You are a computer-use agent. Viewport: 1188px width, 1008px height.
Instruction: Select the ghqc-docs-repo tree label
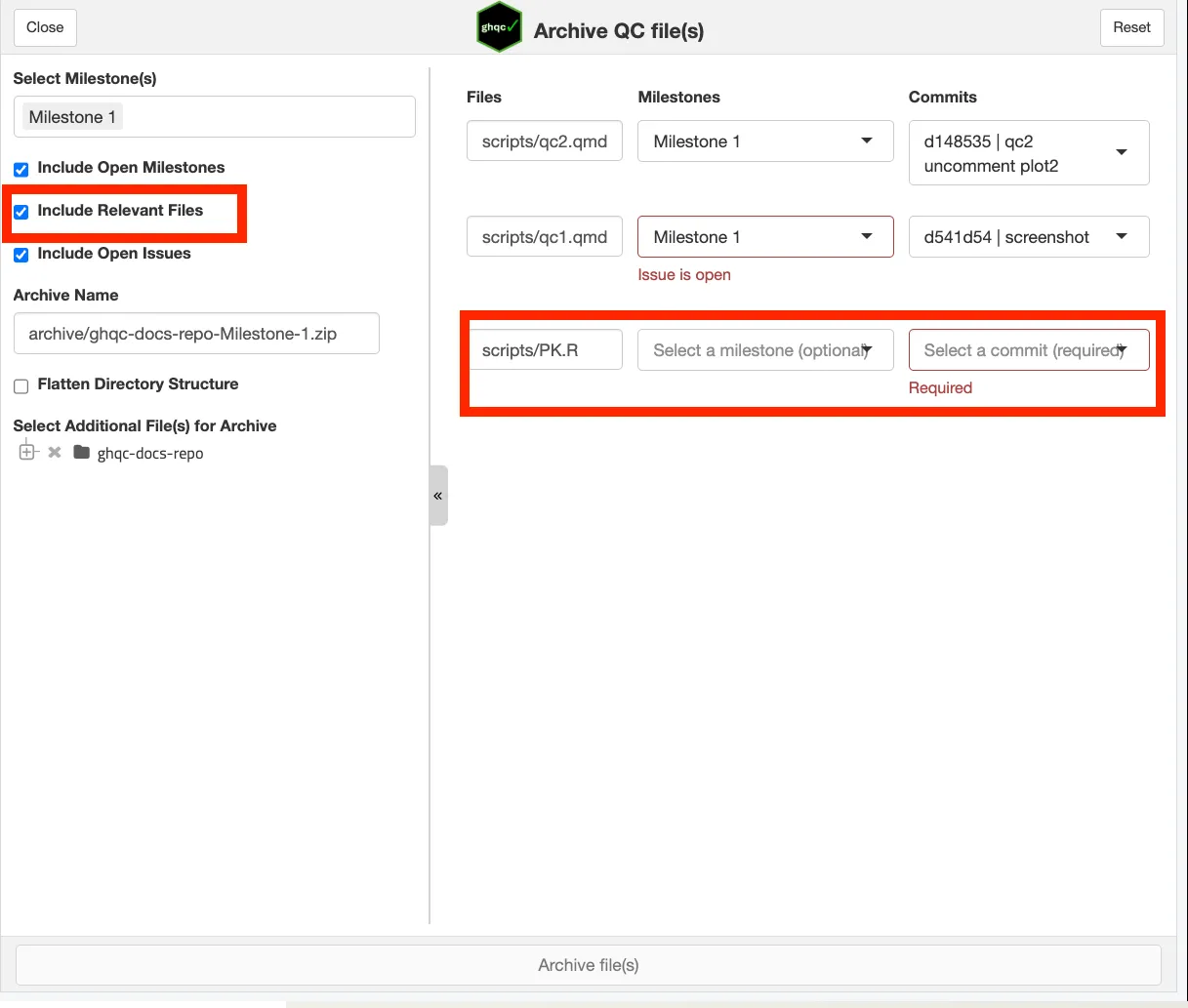tap(150, 454)
